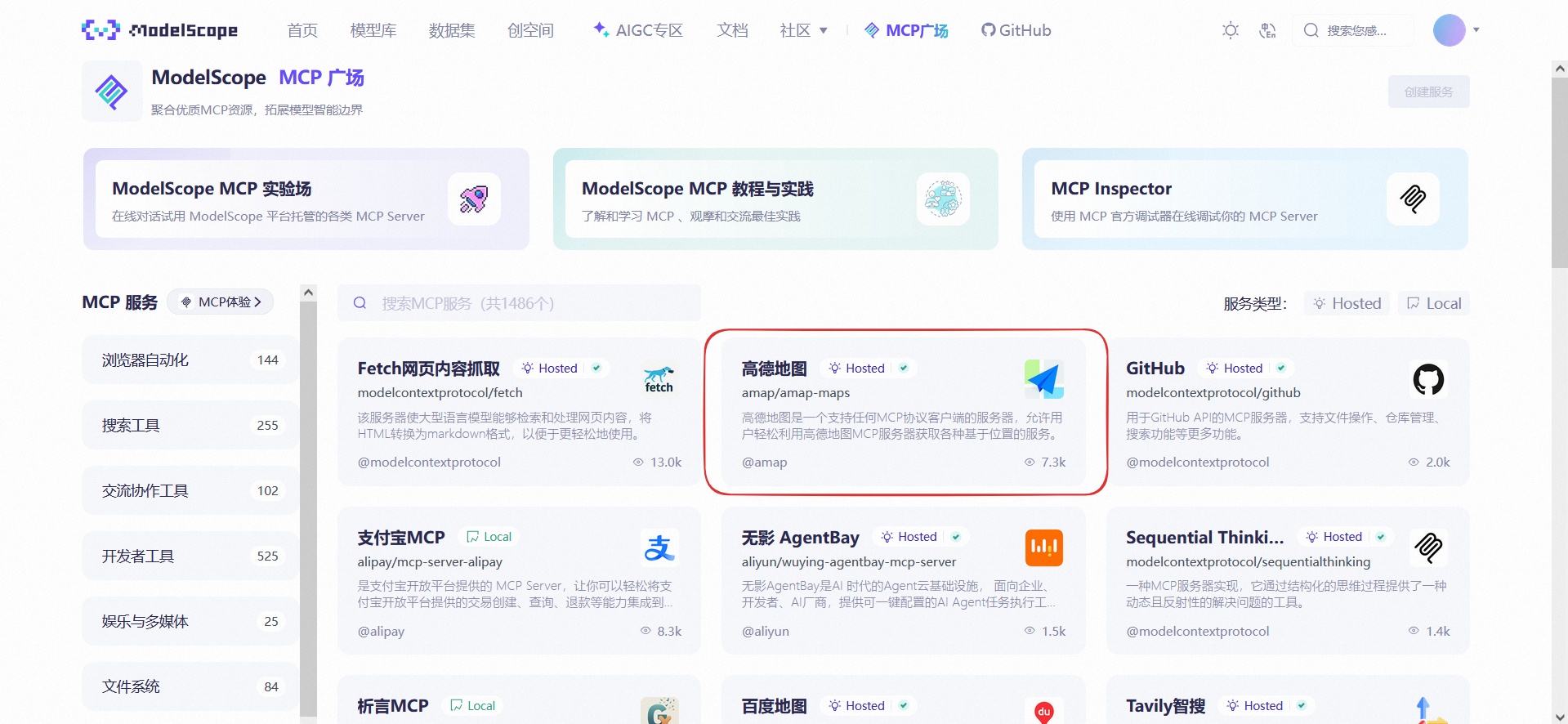Select the 文件系统 category
This screenshot has width=1568, height=724.
(x=190, y=686)
